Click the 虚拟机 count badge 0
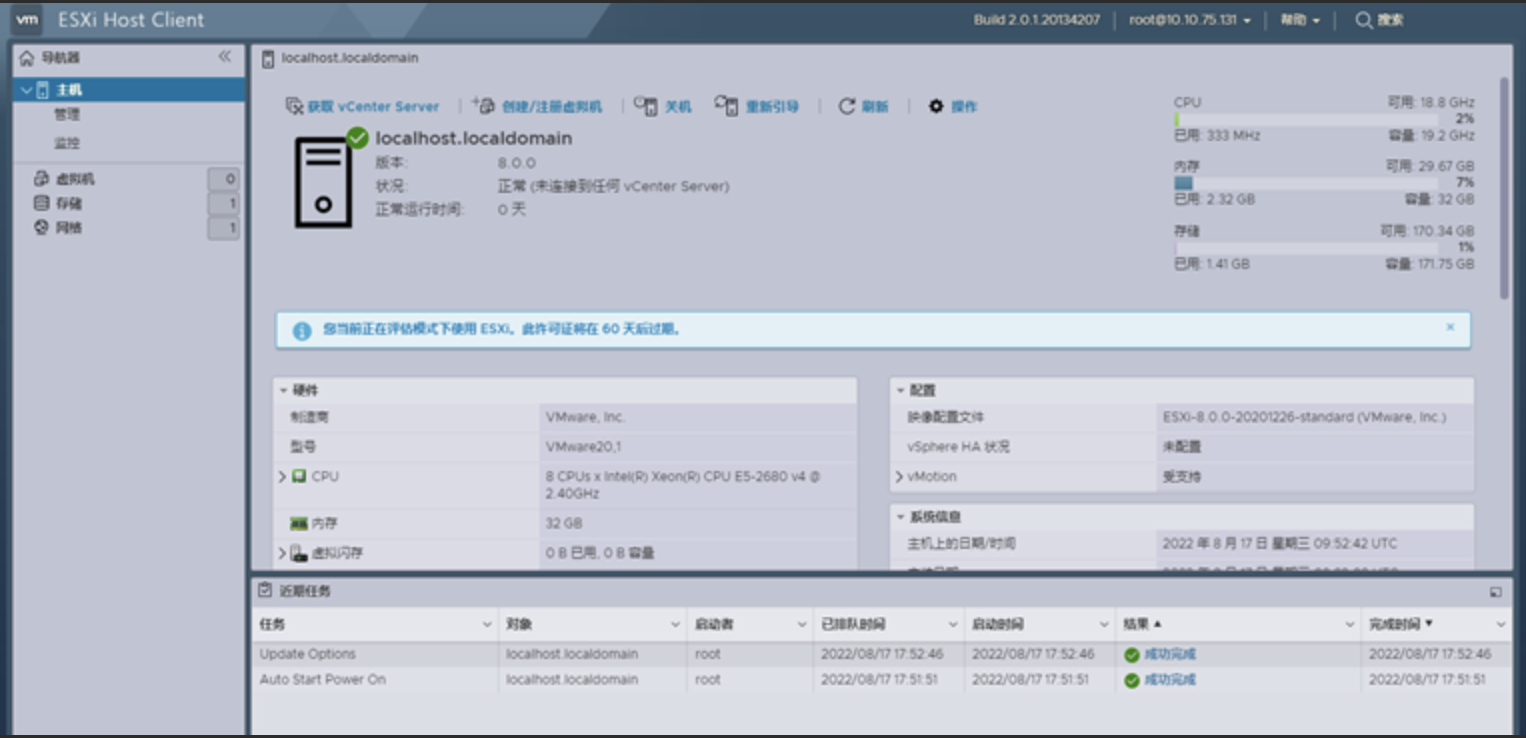Screen dimensions: 1526x738 pyautogui.click(x=224, y=180)
